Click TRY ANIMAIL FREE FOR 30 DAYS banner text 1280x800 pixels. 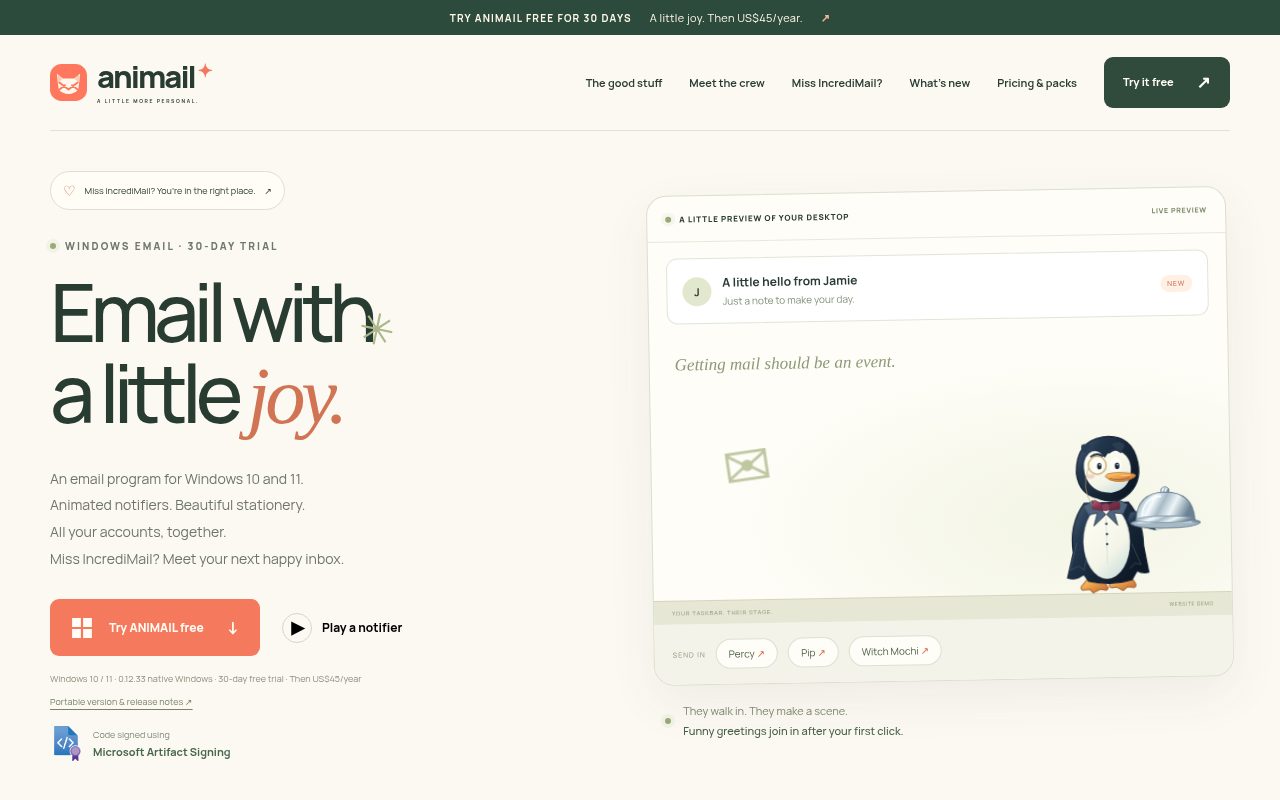540,18
